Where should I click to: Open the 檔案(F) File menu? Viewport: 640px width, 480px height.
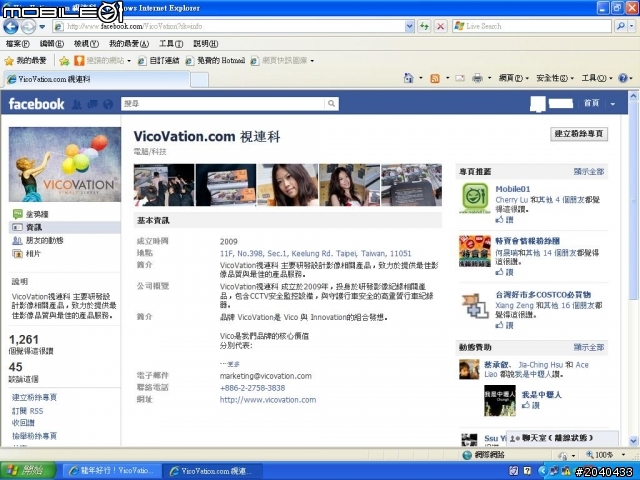(18, 44)
